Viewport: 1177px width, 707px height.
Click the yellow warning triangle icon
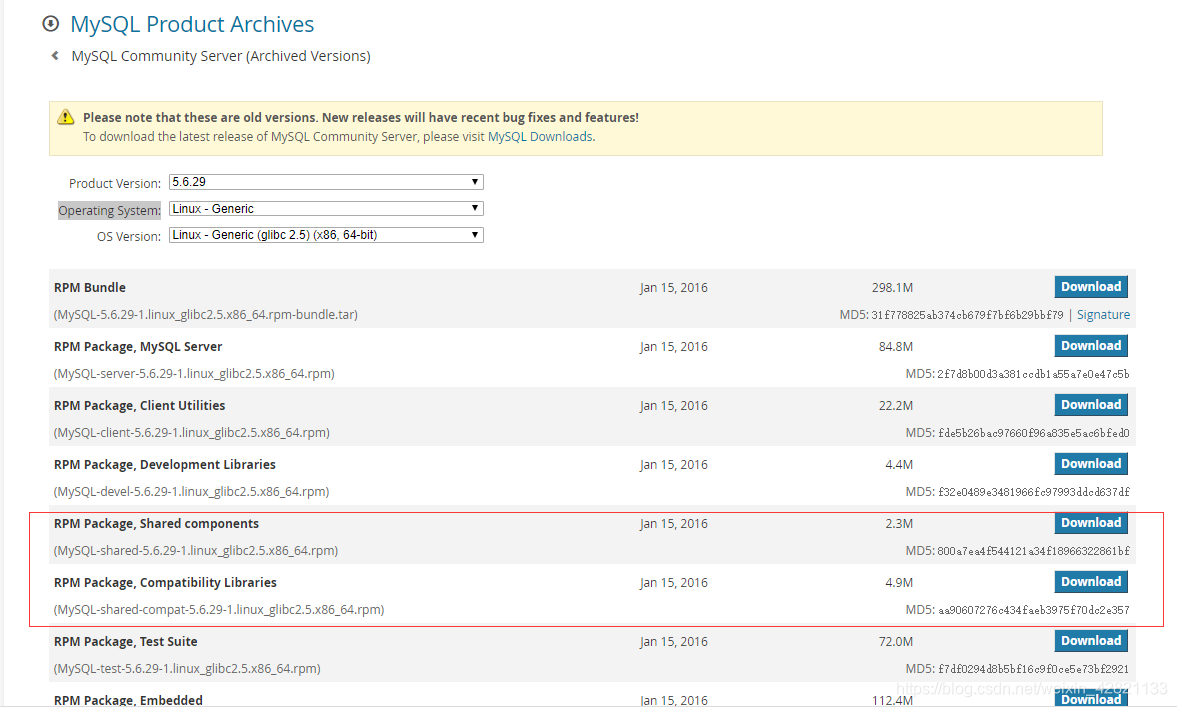tap(66, 117)
